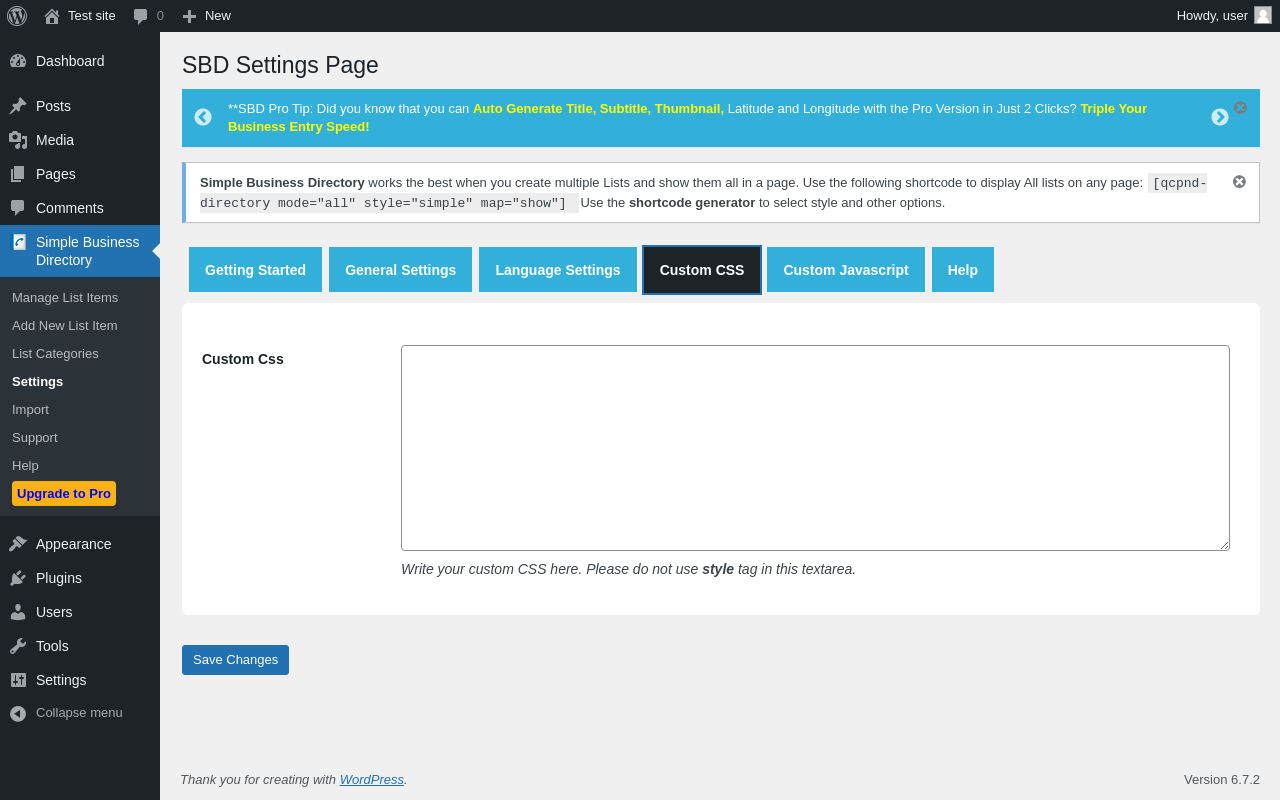1280x800 pixels.
Task: Click the Appearance paintbrush icon
Action: pos(18,544)
